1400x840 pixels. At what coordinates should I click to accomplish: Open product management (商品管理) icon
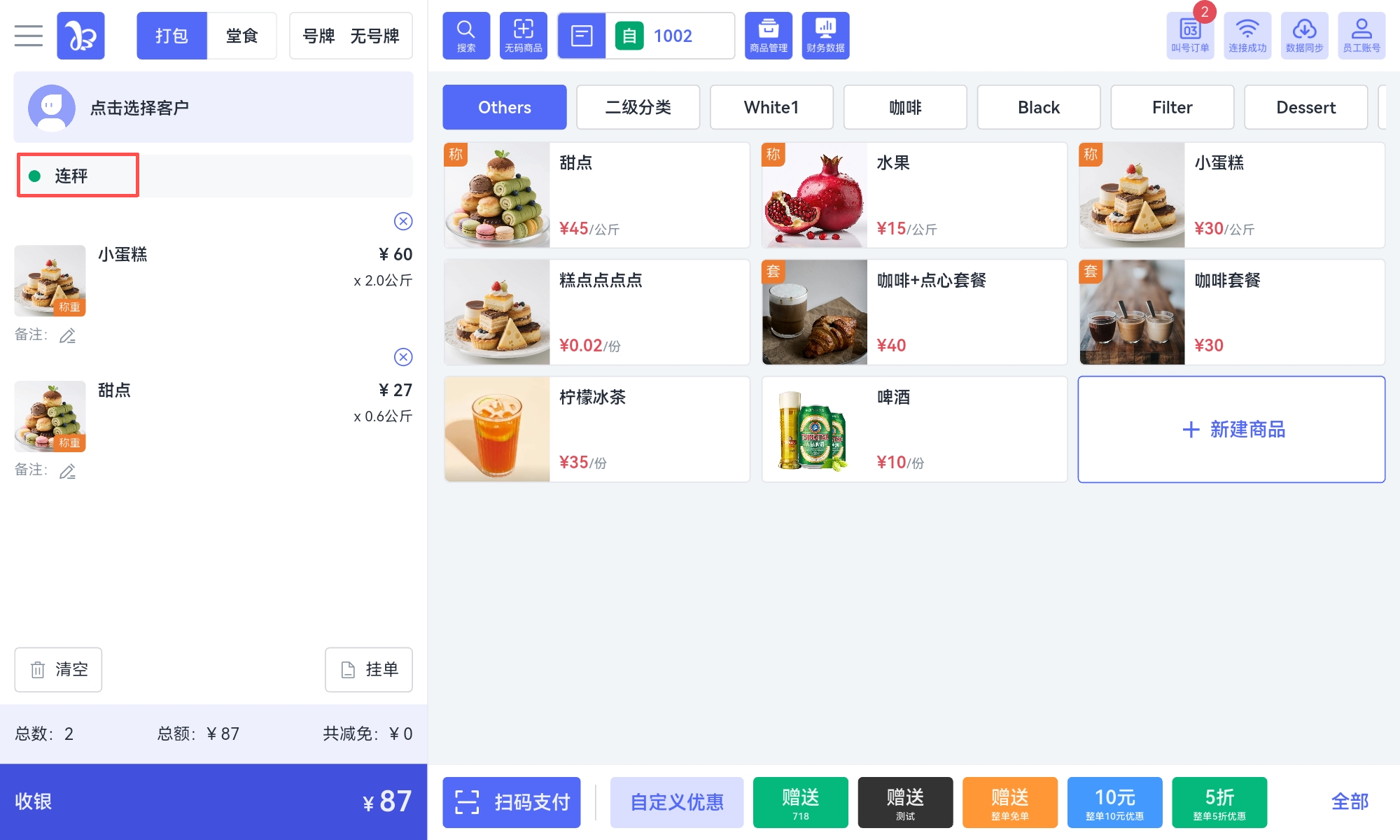pos(769,36)
